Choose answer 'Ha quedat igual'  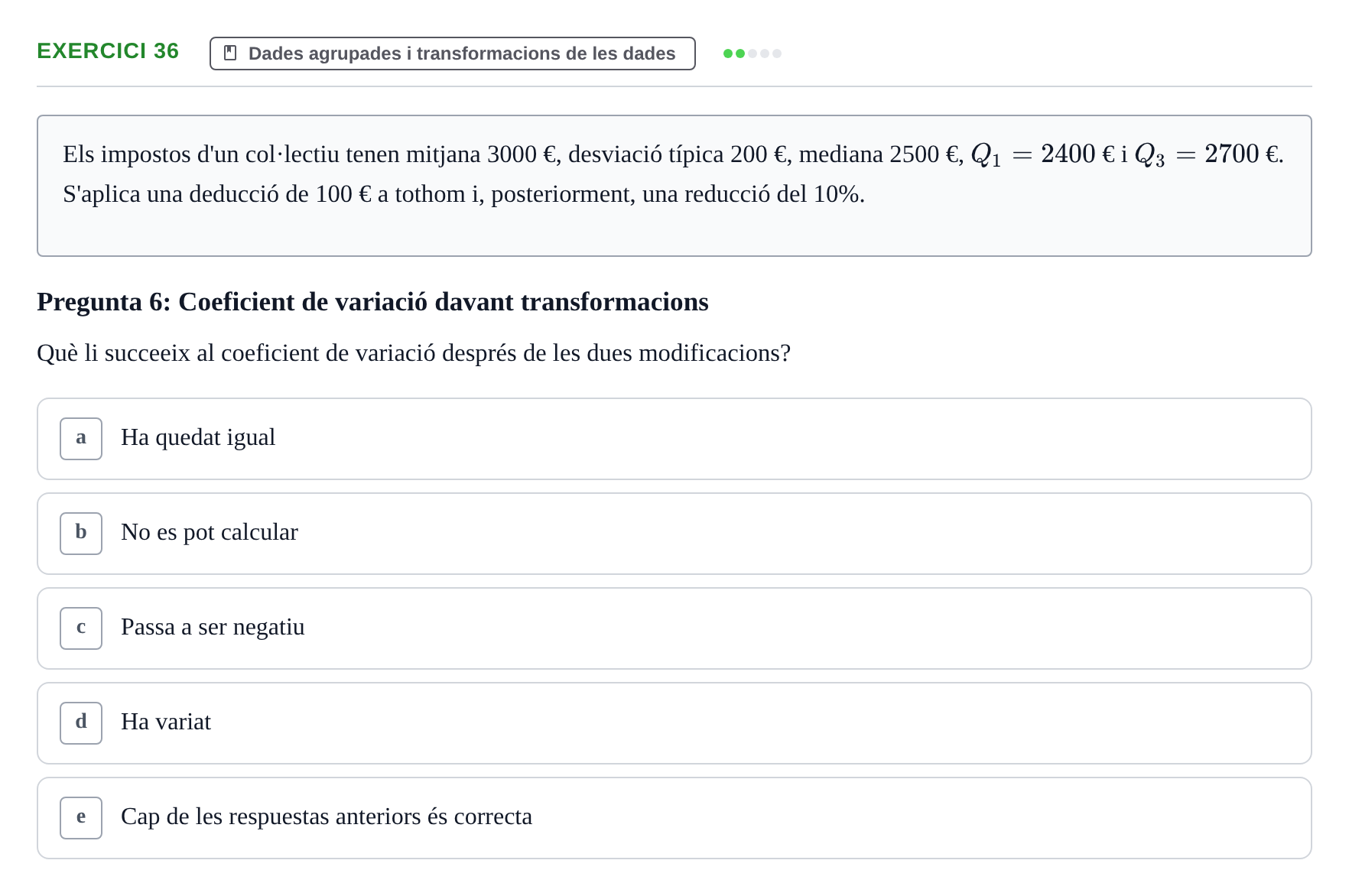(x=674, y=439)
